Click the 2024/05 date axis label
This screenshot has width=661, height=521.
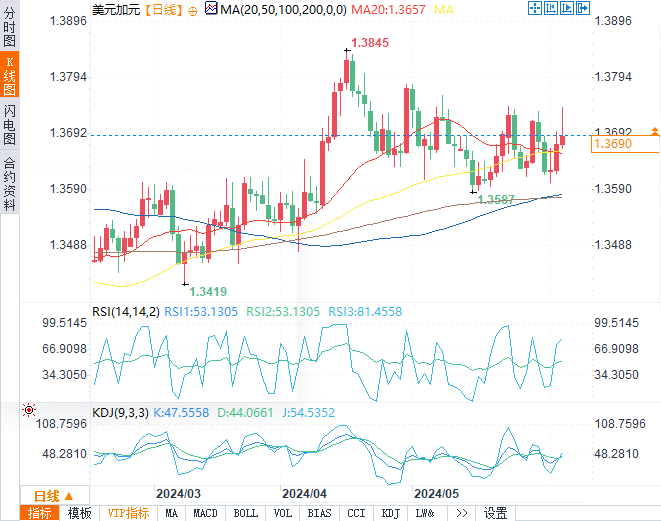point(436,494)
